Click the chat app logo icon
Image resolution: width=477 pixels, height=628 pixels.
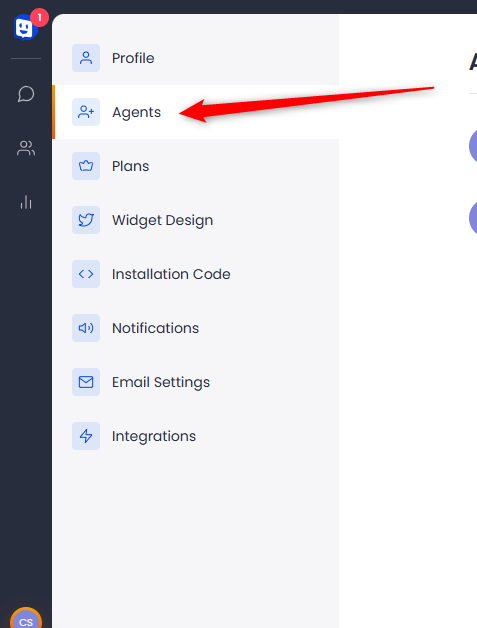pos(25,28)
